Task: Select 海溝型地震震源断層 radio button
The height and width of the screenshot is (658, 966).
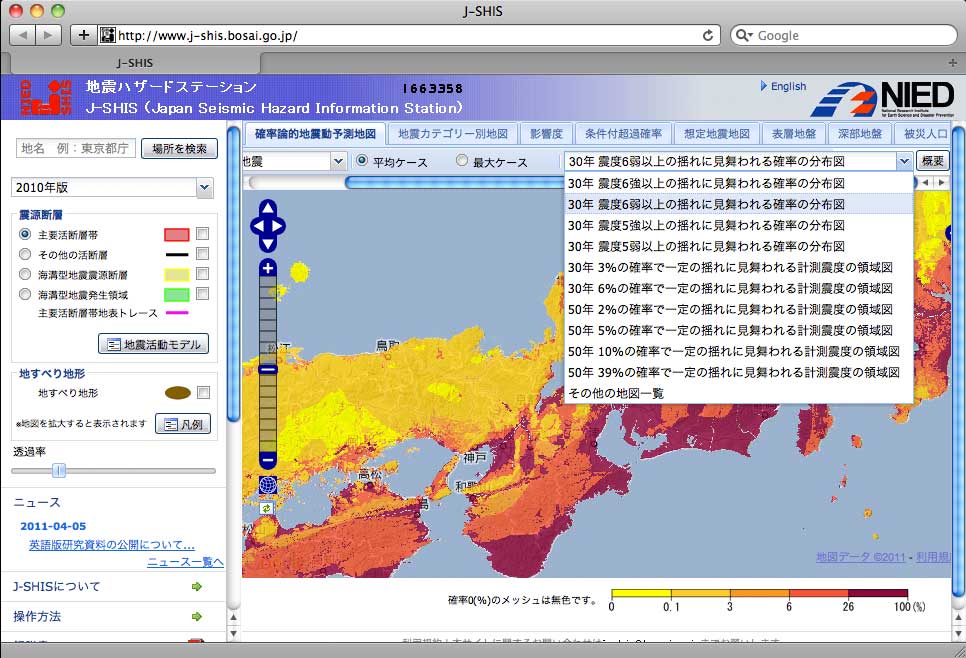Action: pos(25,274)
